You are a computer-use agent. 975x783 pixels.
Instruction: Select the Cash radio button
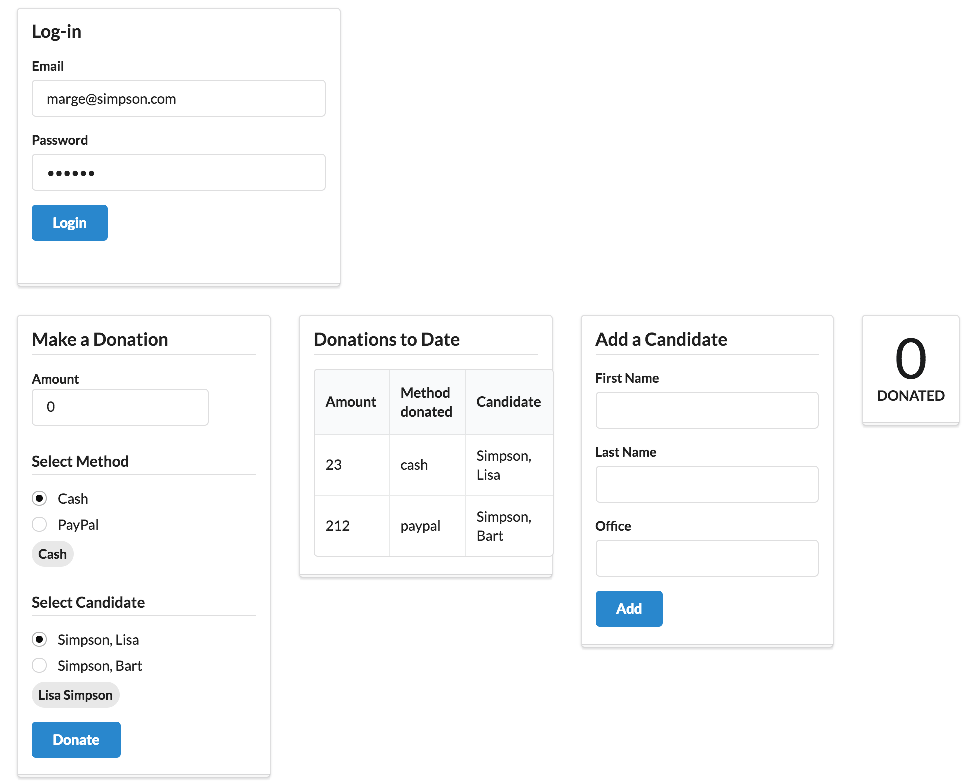point(40,499)
